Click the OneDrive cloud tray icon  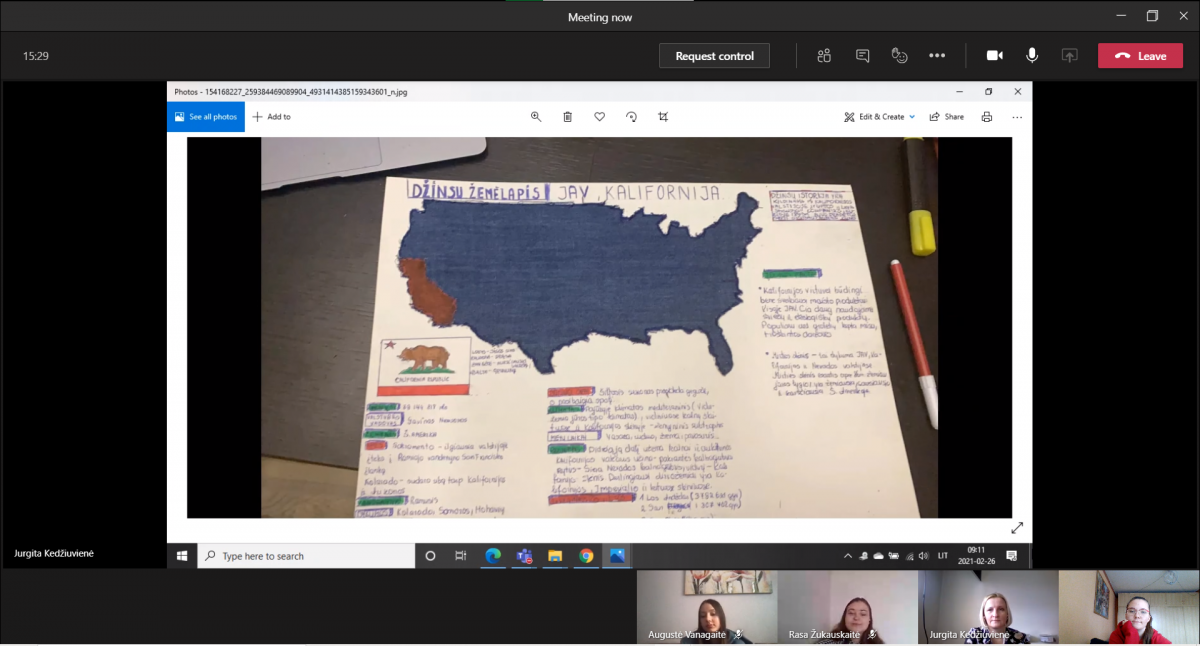click(x=878, y=556)
